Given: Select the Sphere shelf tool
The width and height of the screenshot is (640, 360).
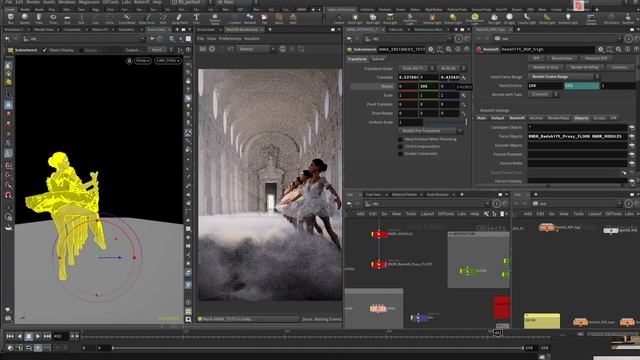Looking at the screenshot, I should [24, 18].
